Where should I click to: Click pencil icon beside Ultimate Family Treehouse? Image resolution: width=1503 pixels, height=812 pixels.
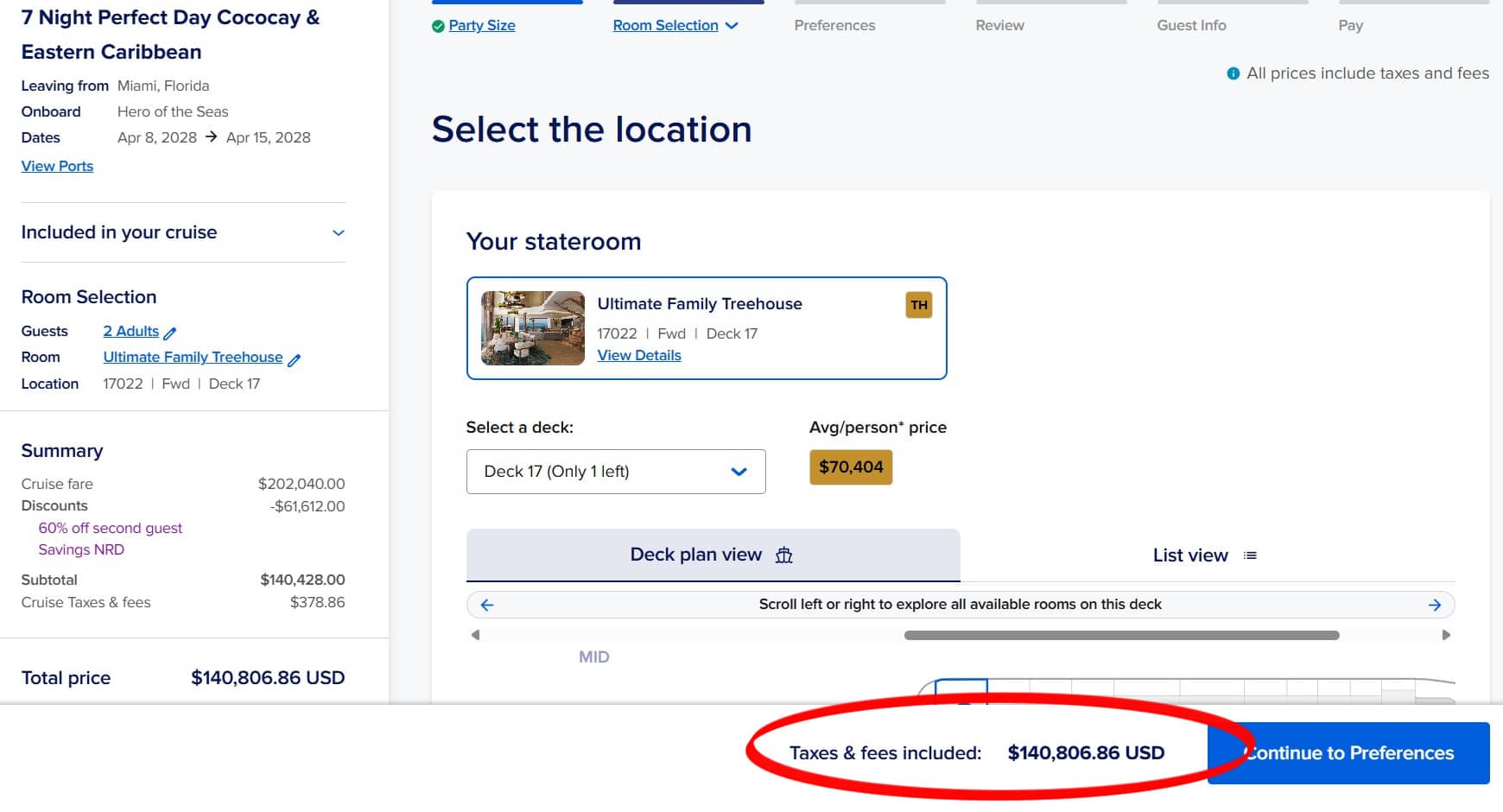point(295,359)
